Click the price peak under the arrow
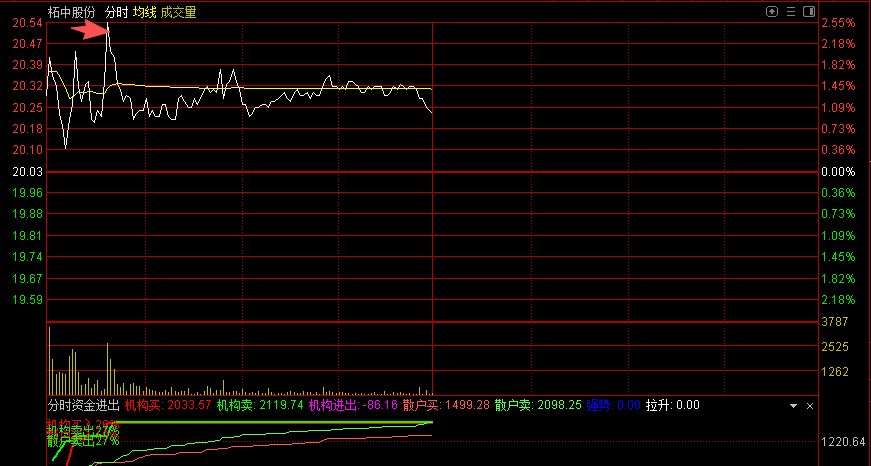This screenshot has width=871, height=466. [107, 25]
